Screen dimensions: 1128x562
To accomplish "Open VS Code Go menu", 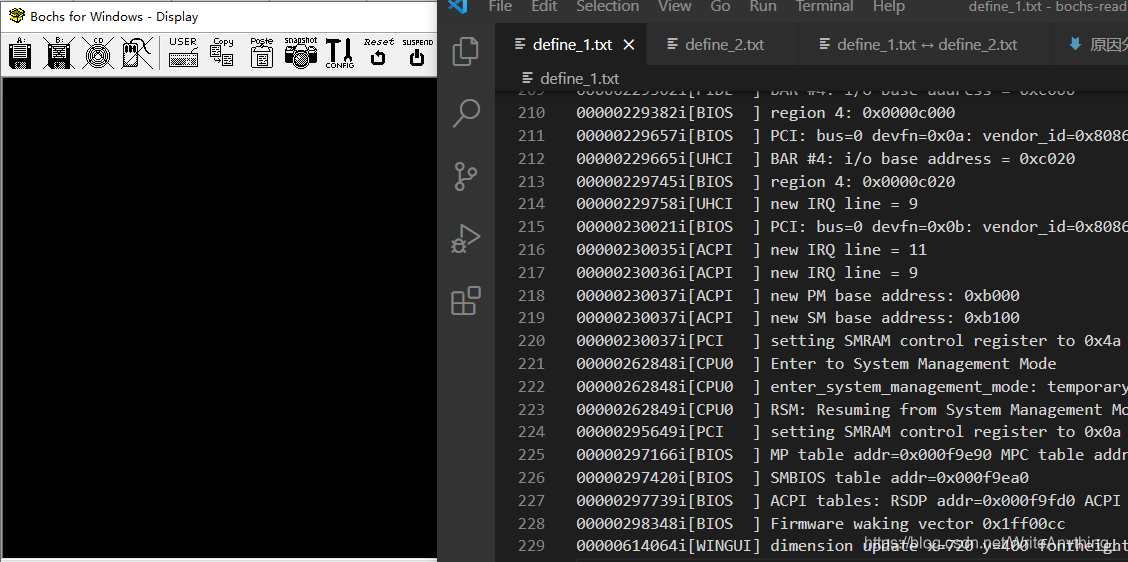I will pyautogui.click(x=720, y=6).
